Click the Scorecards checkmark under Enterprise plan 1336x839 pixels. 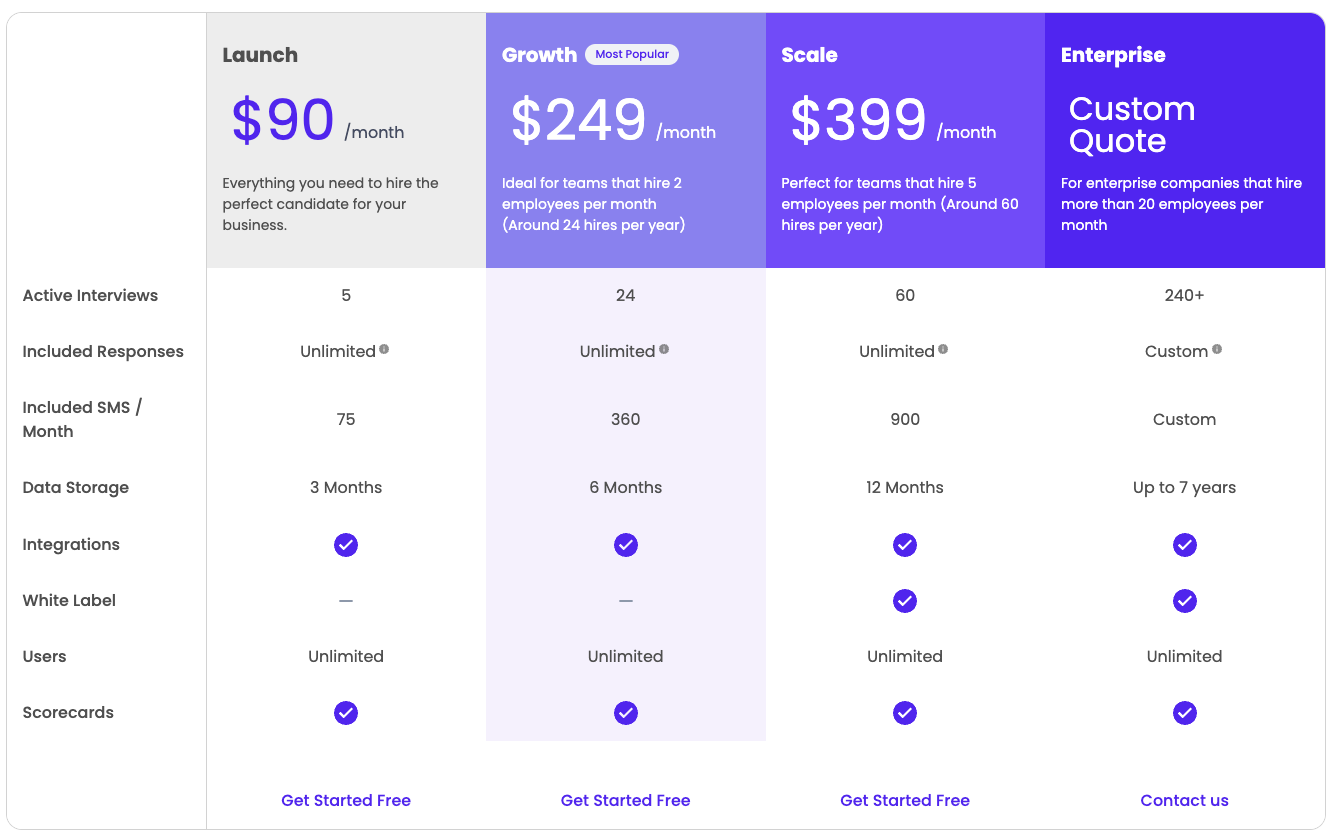(1185, 713)
